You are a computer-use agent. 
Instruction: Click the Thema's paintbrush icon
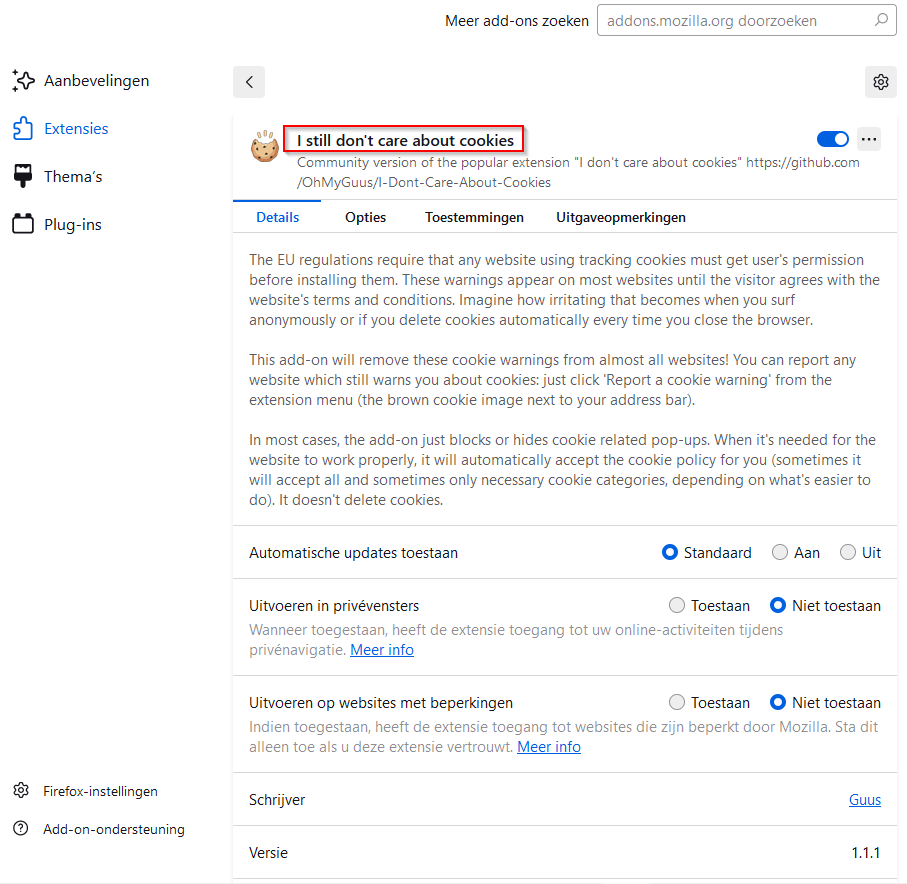coord(23,176)
